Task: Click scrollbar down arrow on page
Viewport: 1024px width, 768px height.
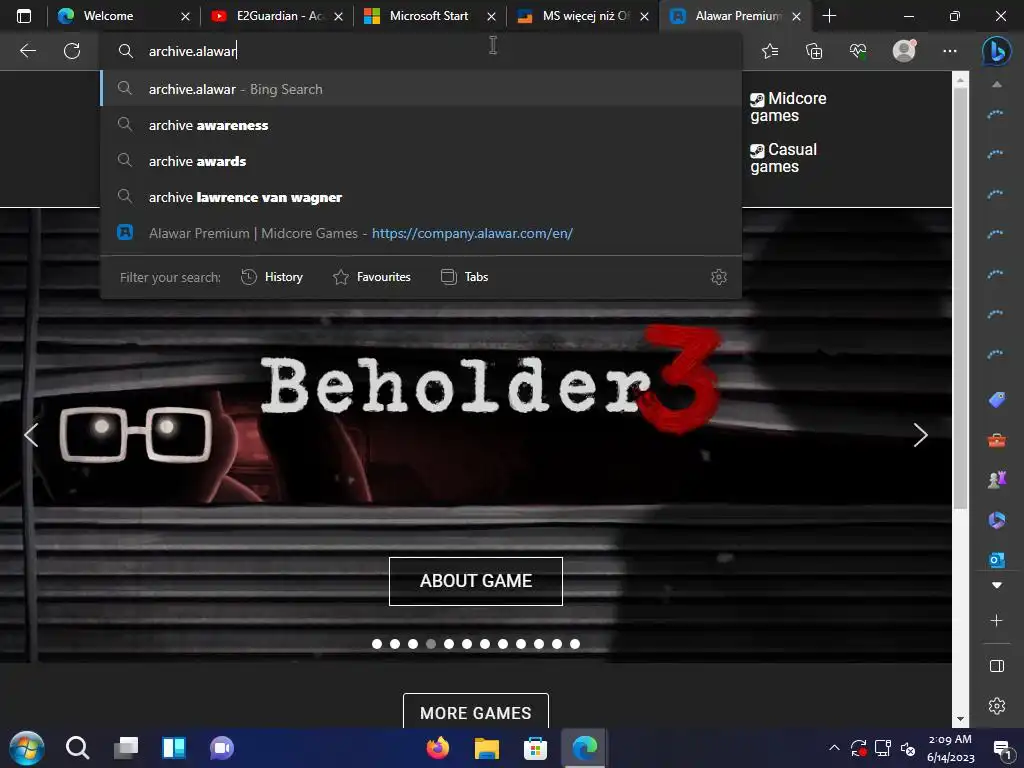Action: [x=960, y=719]
